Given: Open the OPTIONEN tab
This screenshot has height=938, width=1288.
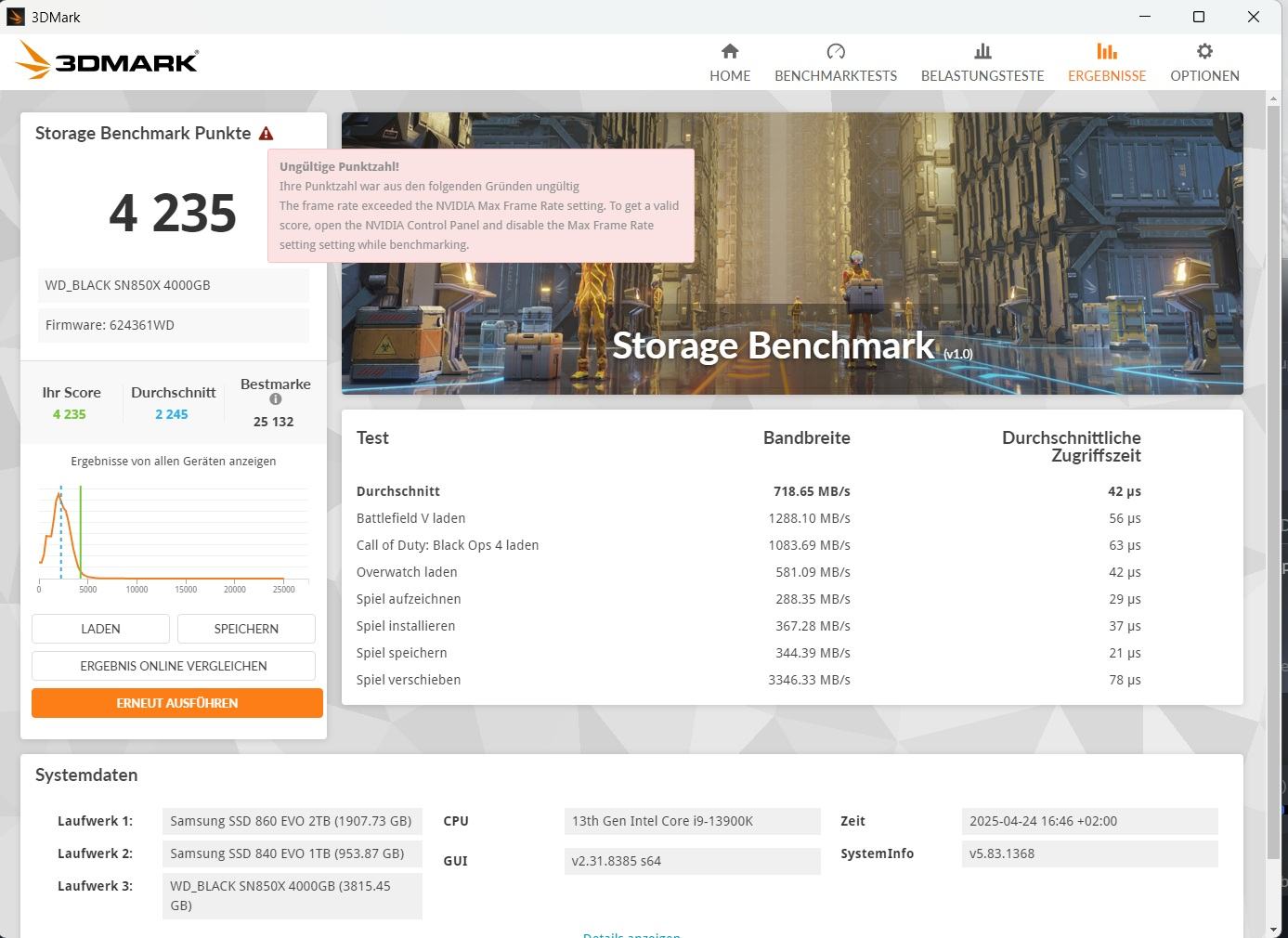Looking at the screenshot, I should click(1204, 63).
